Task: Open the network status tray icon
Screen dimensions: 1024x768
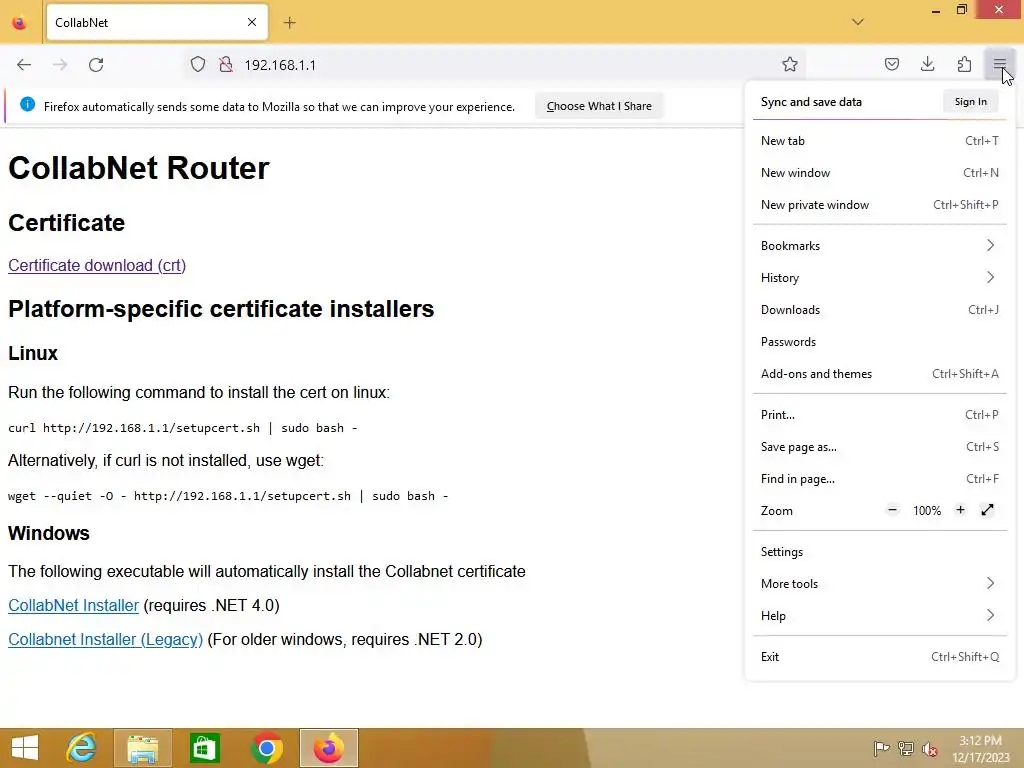Action: 906,748
